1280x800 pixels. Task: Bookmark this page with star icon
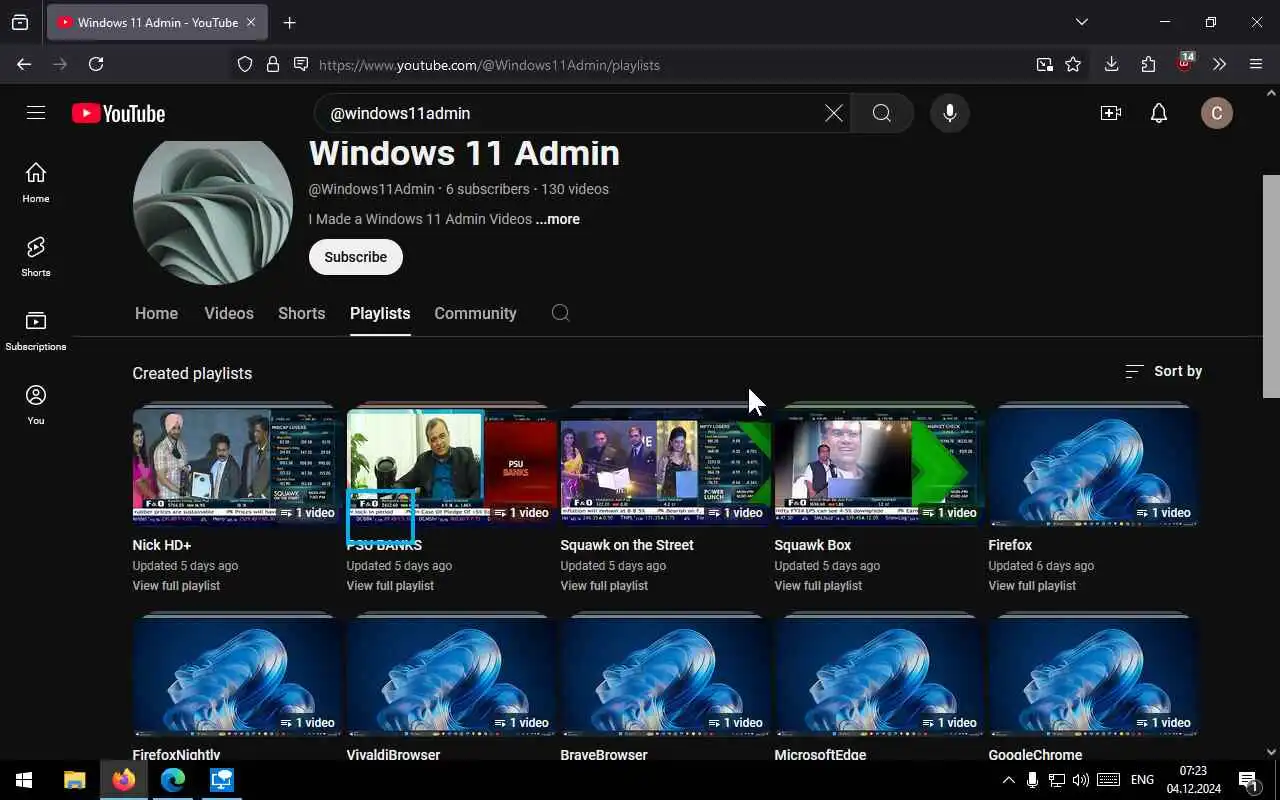pos(1073,64)
